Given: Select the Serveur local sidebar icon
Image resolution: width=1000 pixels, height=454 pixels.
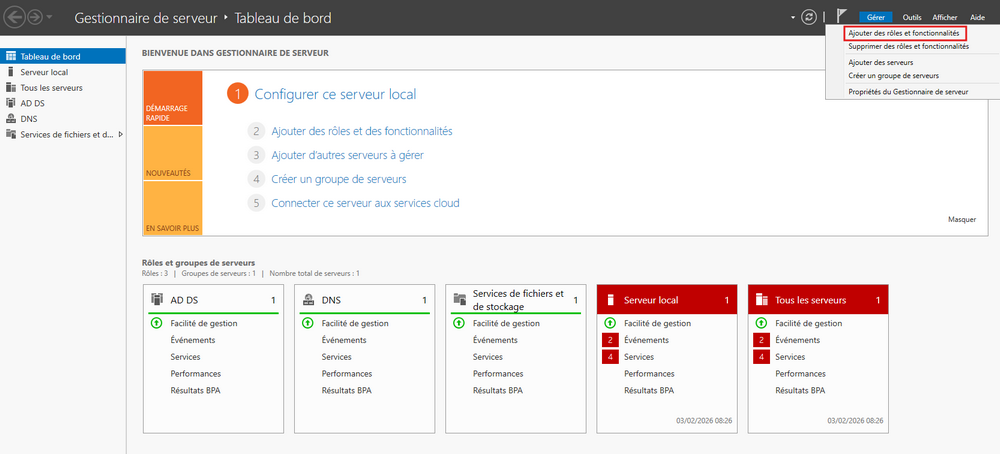Looking at the screenshot, I should tap(11, 72).
